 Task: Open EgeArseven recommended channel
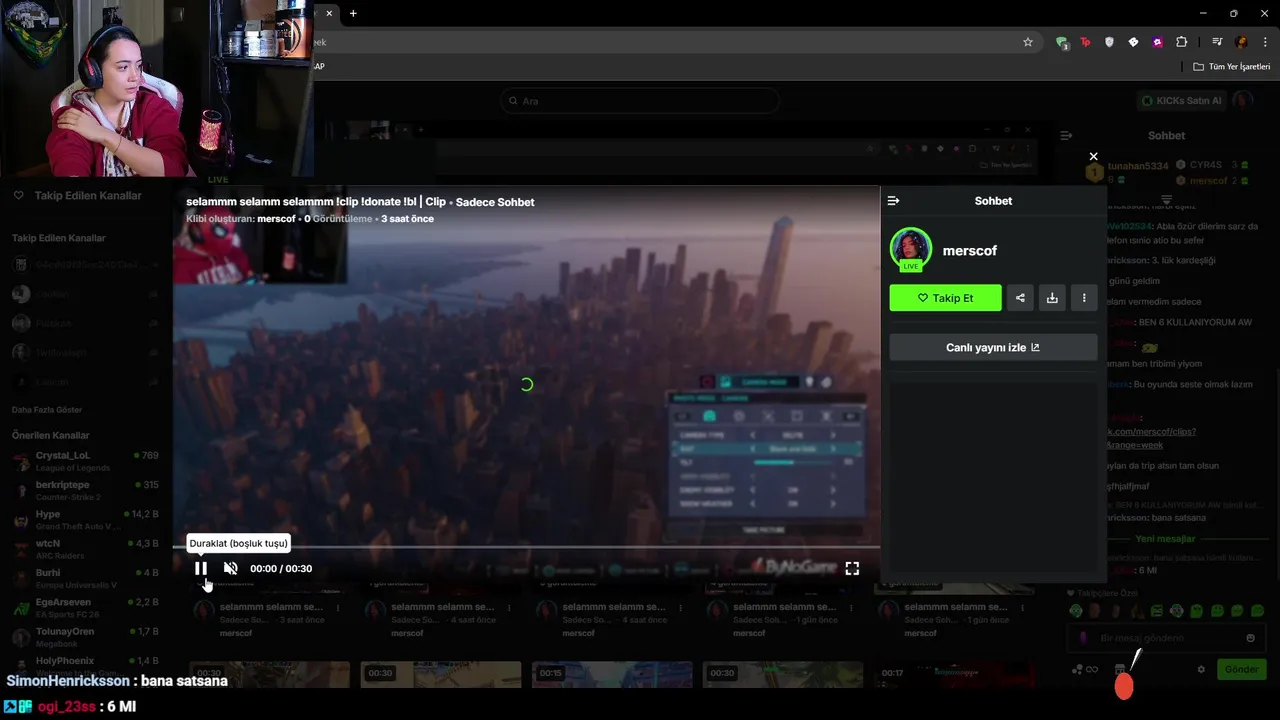[85, 607]
